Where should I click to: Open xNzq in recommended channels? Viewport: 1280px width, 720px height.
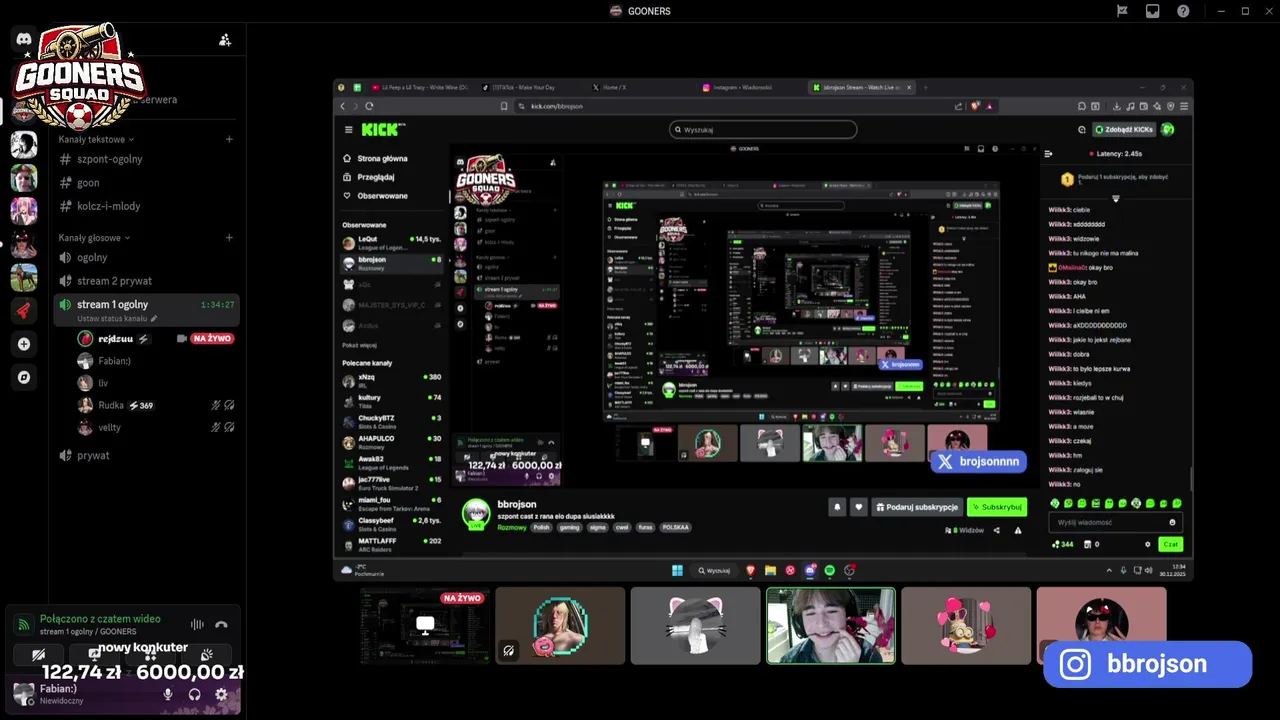(392, 379)
